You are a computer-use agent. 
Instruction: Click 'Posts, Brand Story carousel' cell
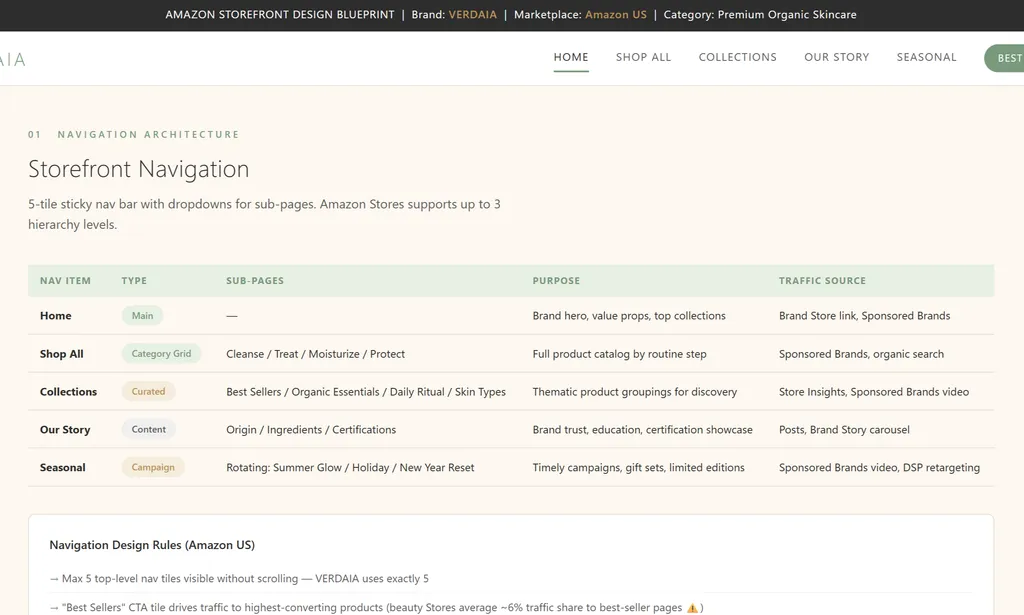pyautogui.click(x=844, y=430)
